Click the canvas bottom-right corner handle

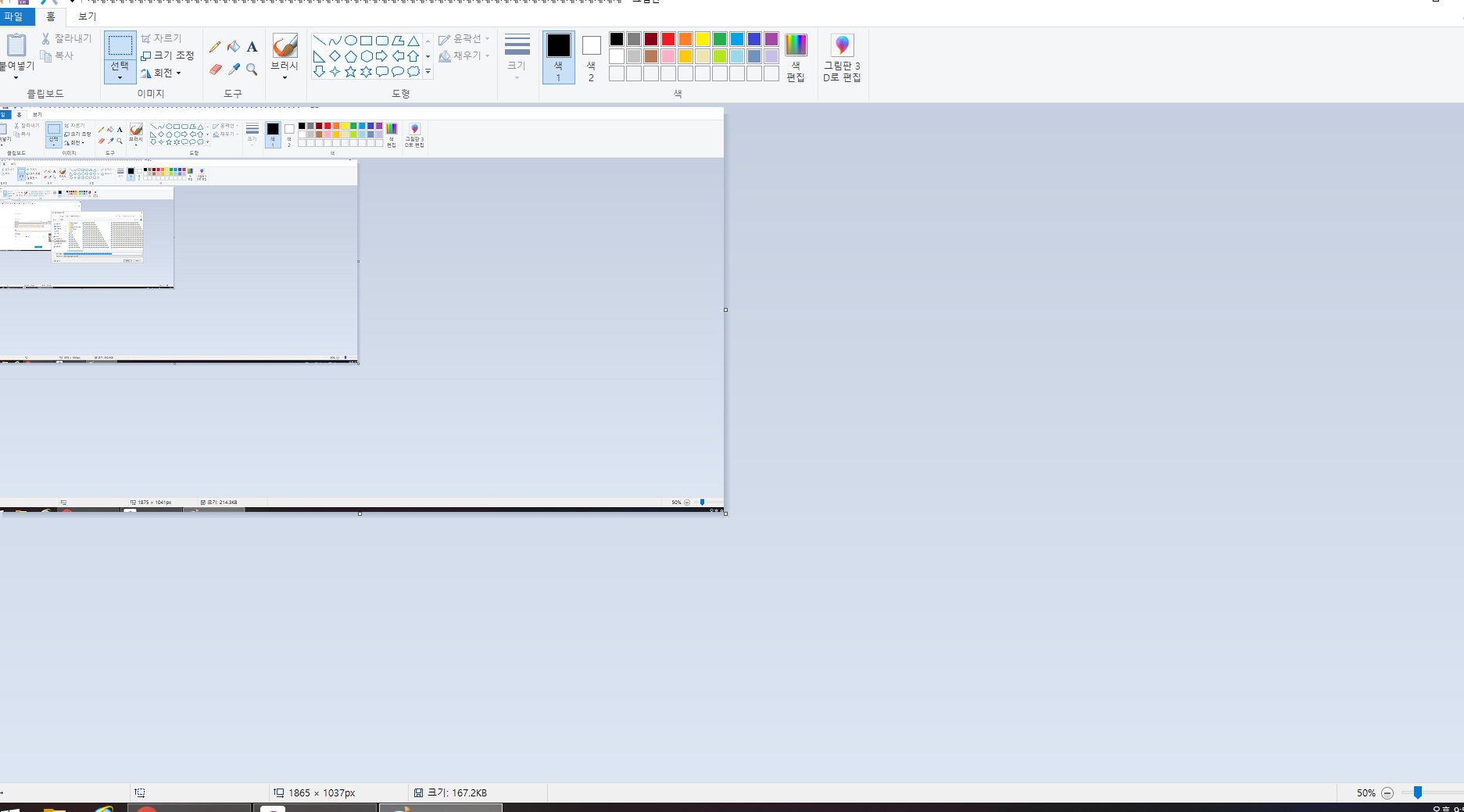[x=726, y=513]
